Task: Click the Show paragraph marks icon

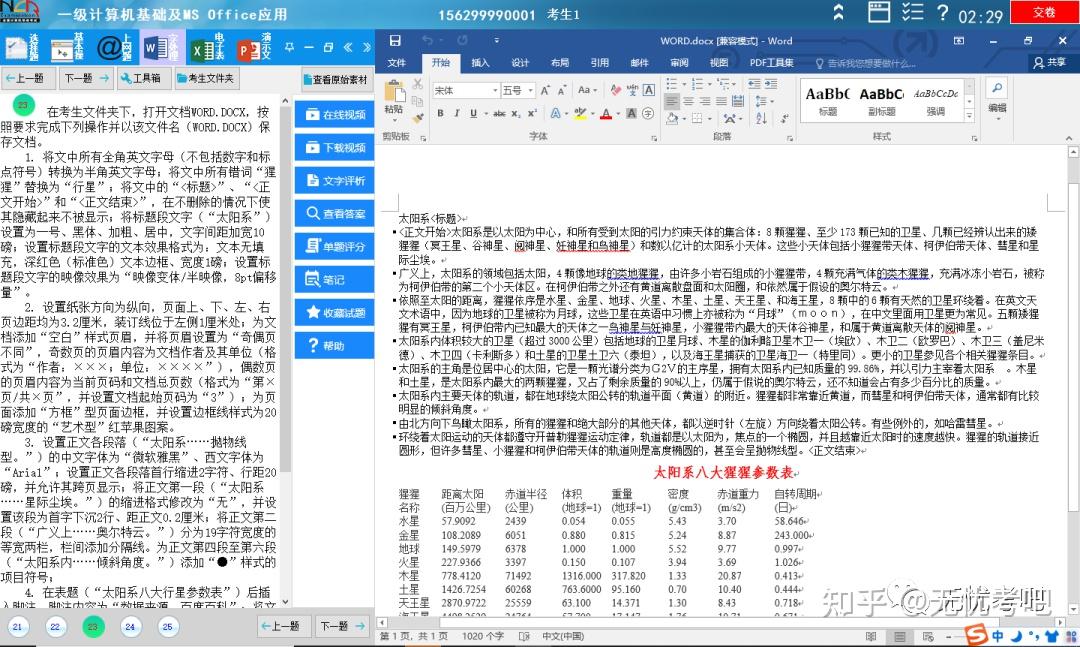Action: (x=785, y=119)
